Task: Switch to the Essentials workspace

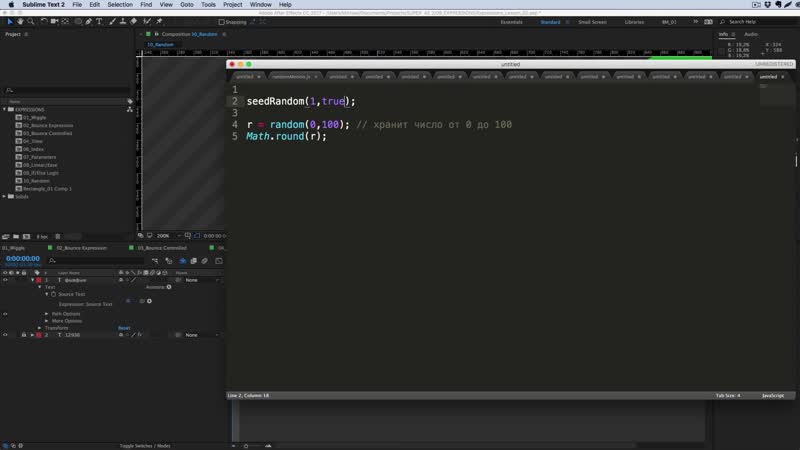Action: pyautogui.click(x=511, y=22)
